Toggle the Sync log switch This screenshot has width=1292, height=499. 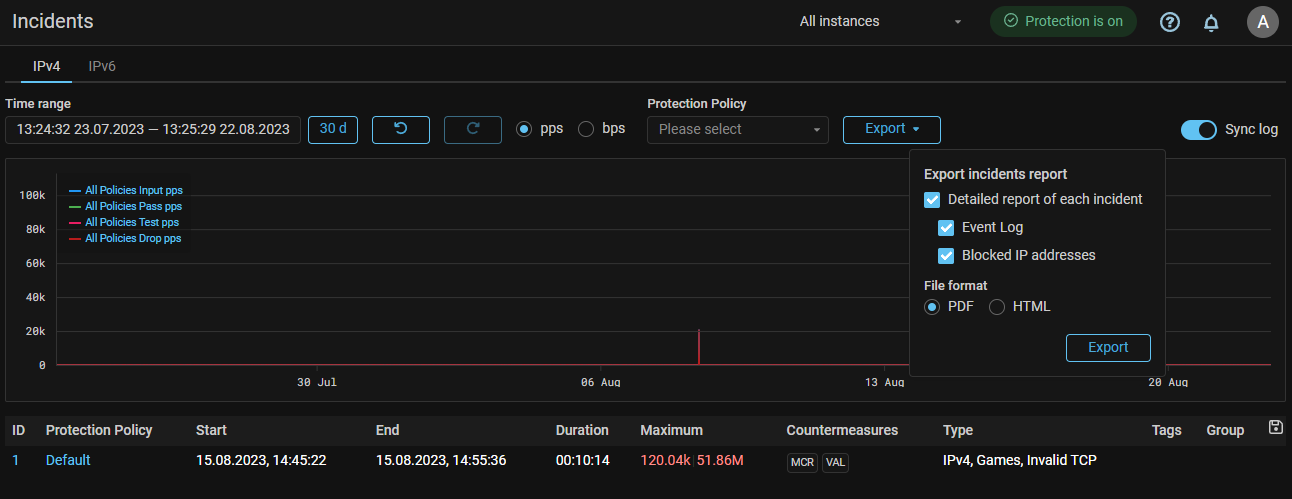pos(1199,130)
